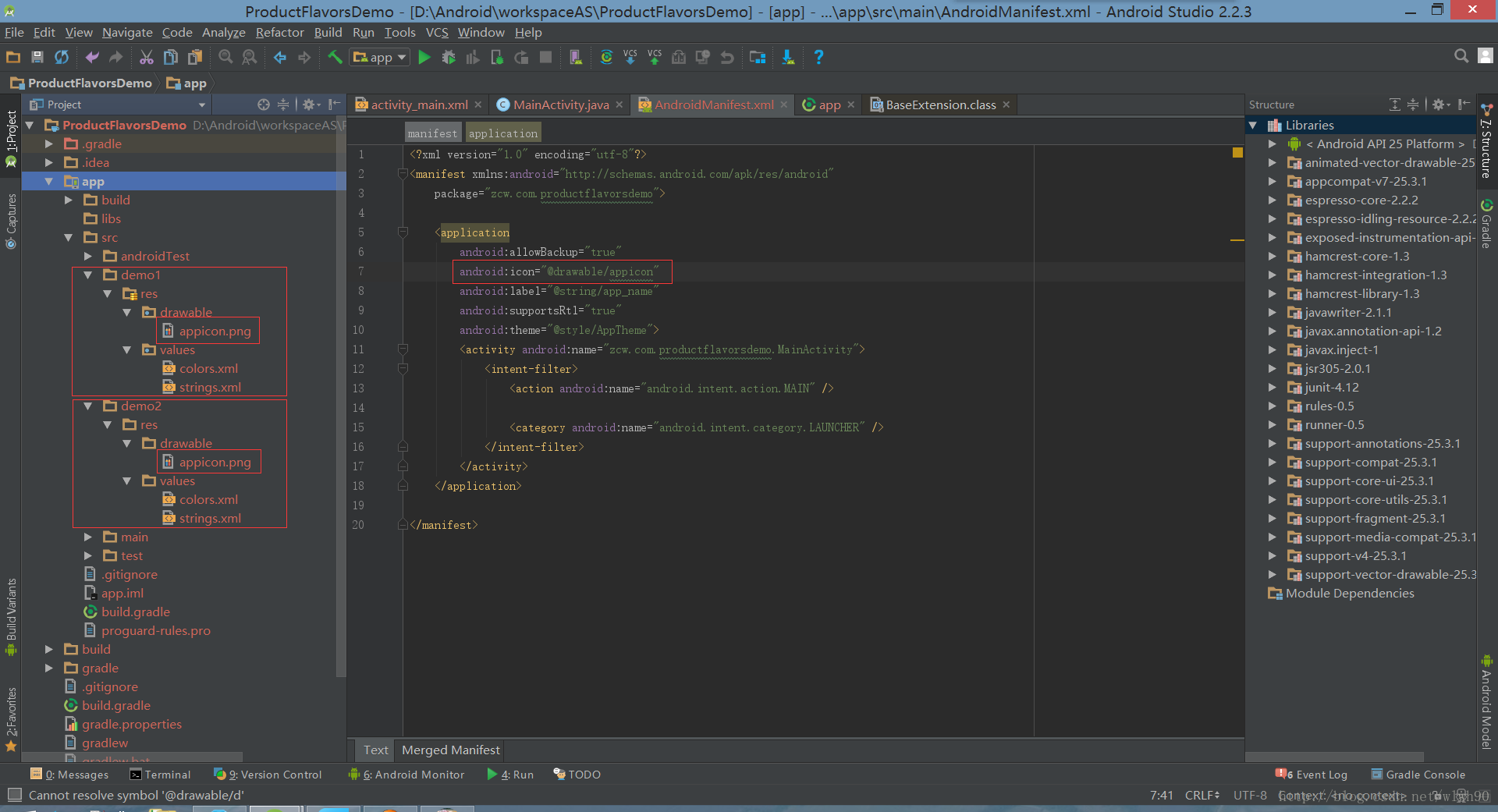
Task: Click the Find magnifier icon
Action: point(225,57)
